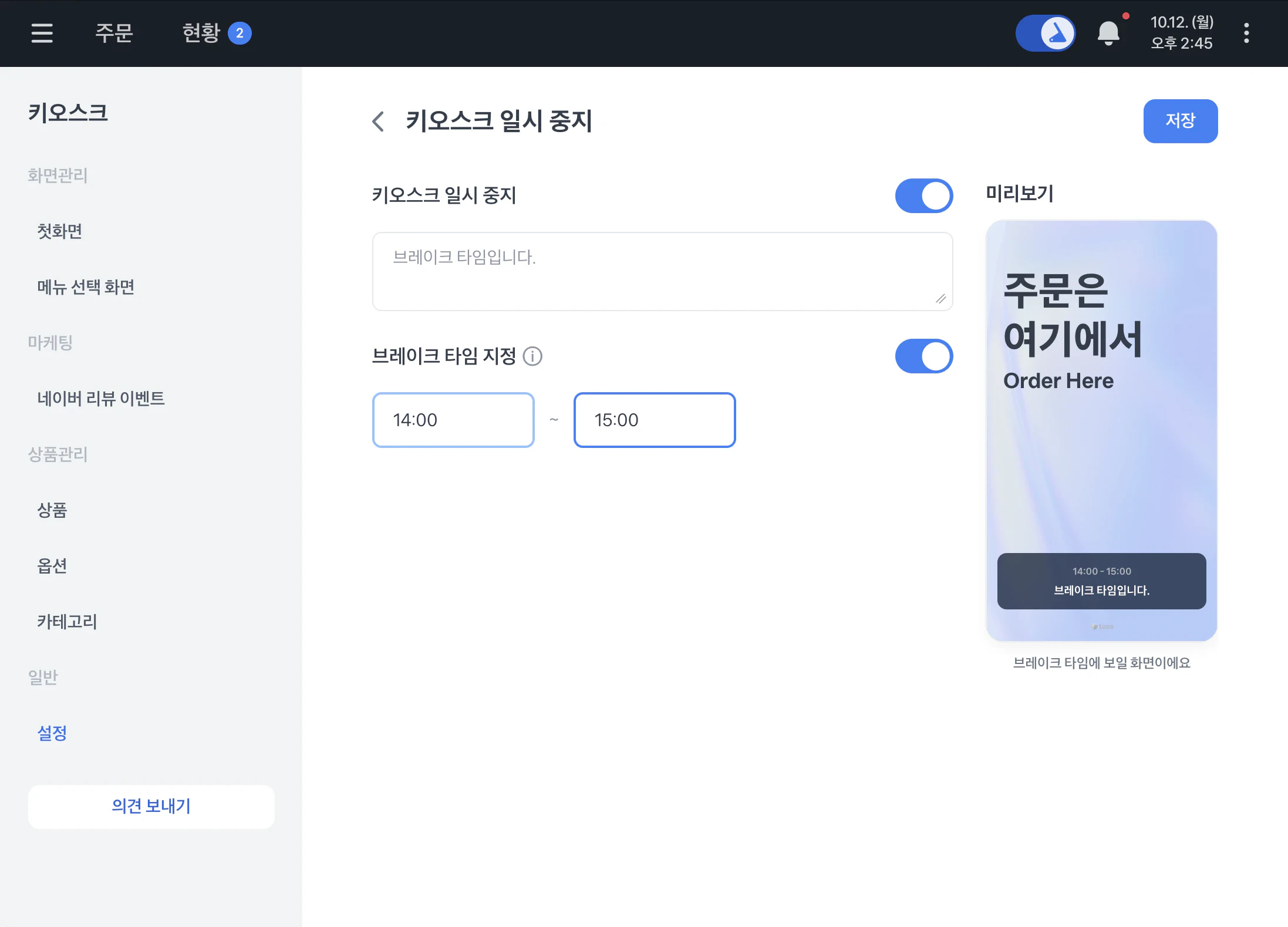Viewport: 1288px width, 927px height.
Task: Open 첫화면 in the sidebar
Action: click(x=60, y=231)
